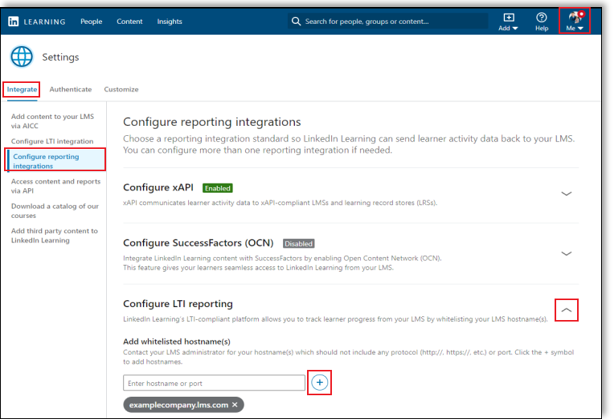613x420 pixels.
Task: Select Access content and reports via API
Action: pyautogui.click(x=56, y=186)
